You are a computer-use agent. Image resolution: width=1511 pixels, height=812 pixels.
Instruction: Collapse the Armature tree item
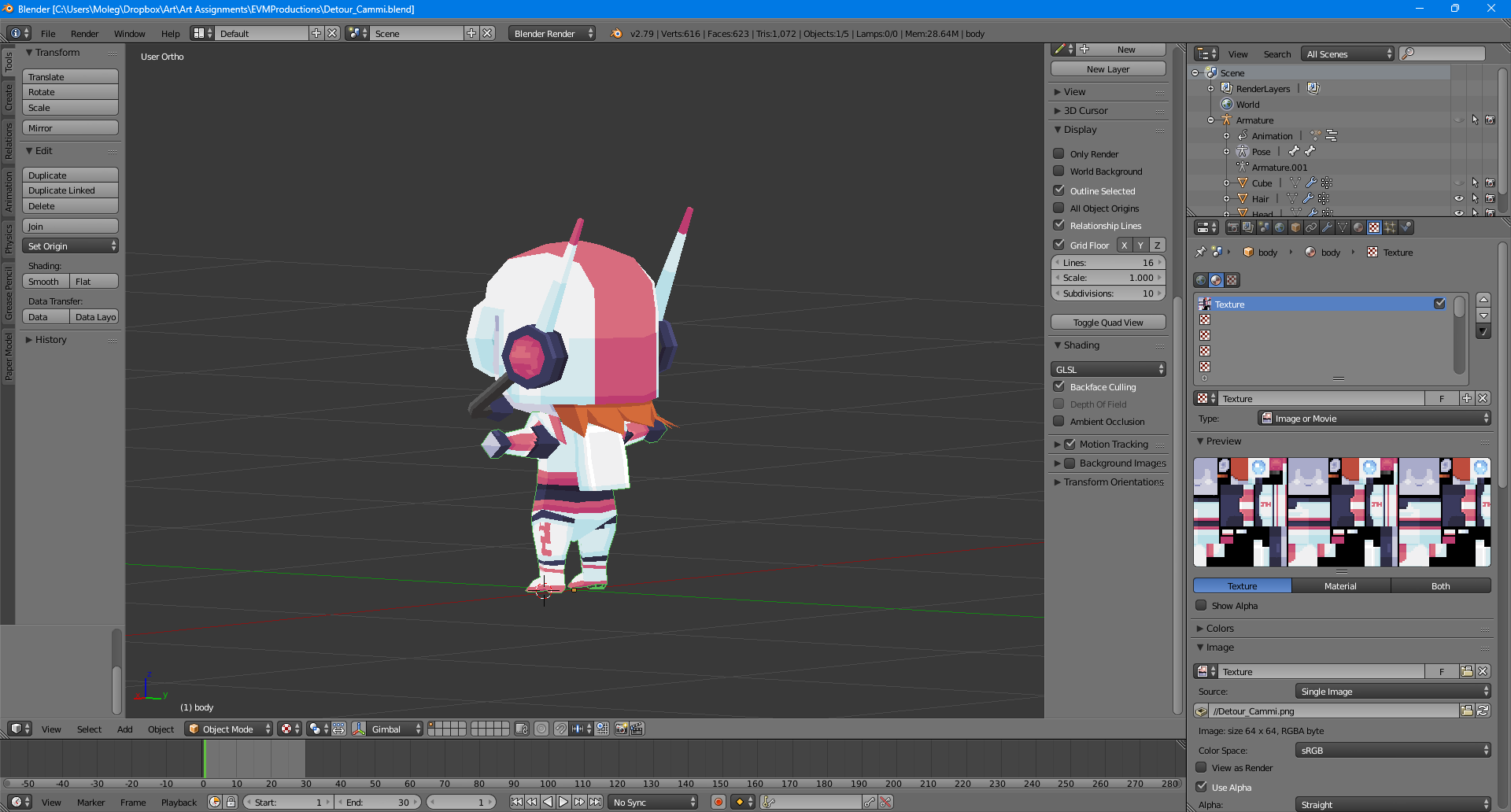pos(1210,120)
